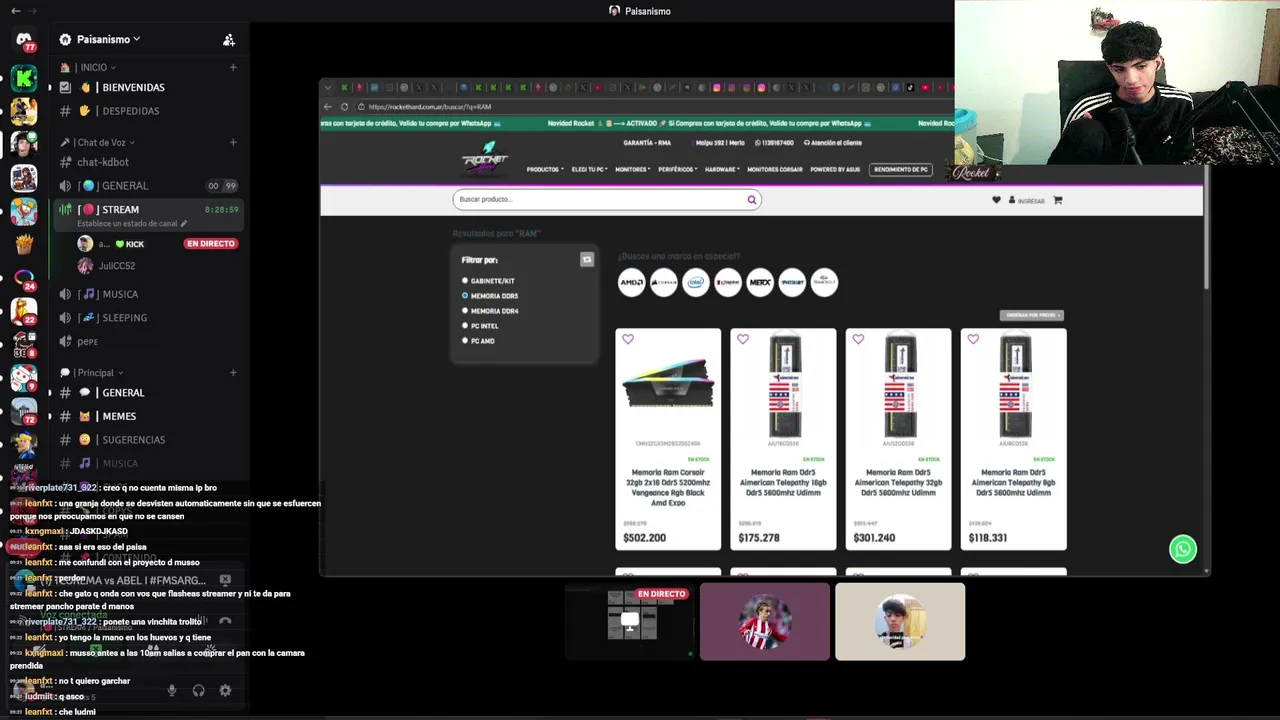Click the RENDIMIENTO DE PC button
Viewport: 1280px width, 720px height.
click(x=901, y=170)
